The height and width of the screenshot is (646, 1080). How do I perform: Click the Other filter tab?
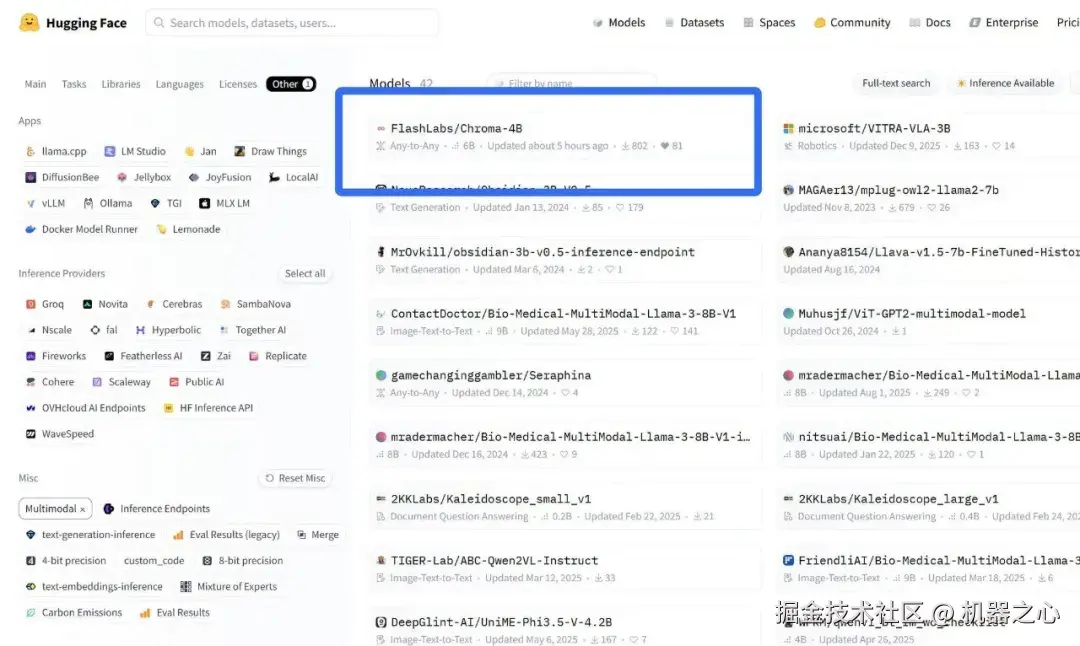291,84
